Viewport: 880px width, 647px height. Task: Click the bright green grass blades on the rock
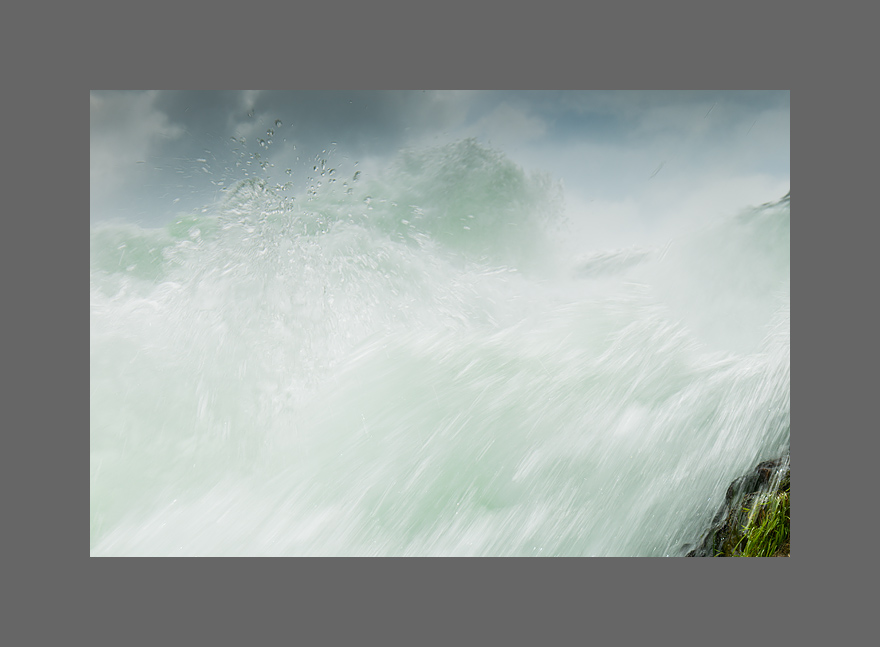point(768,532)
